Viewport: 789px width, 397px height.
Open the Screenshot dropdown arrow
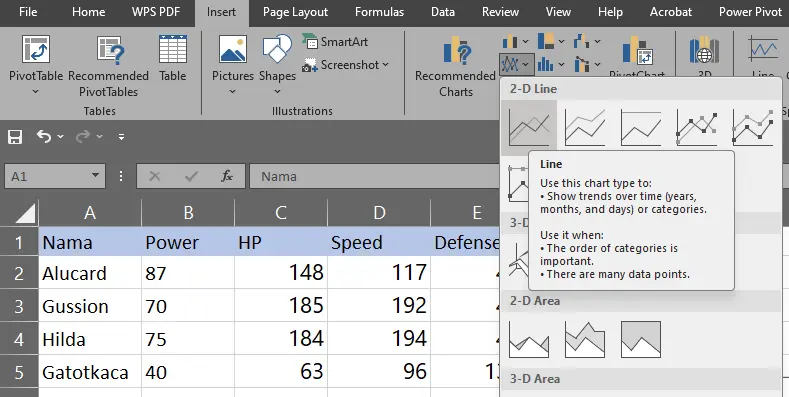point(385,64)
